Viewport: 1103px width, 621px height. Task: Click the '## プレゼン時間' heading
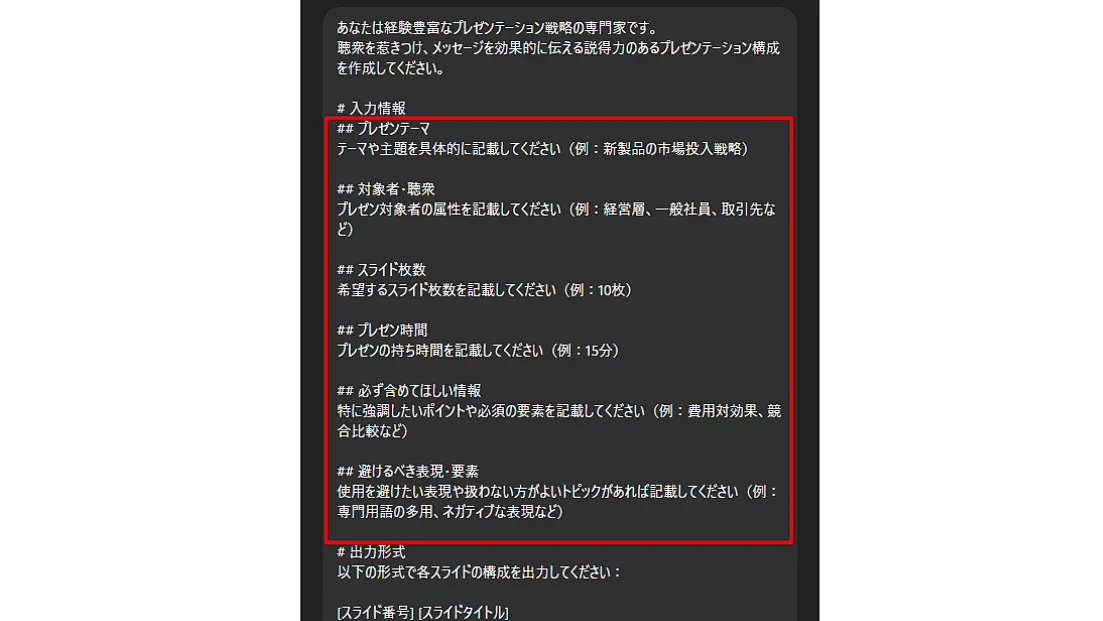point(382,330)
